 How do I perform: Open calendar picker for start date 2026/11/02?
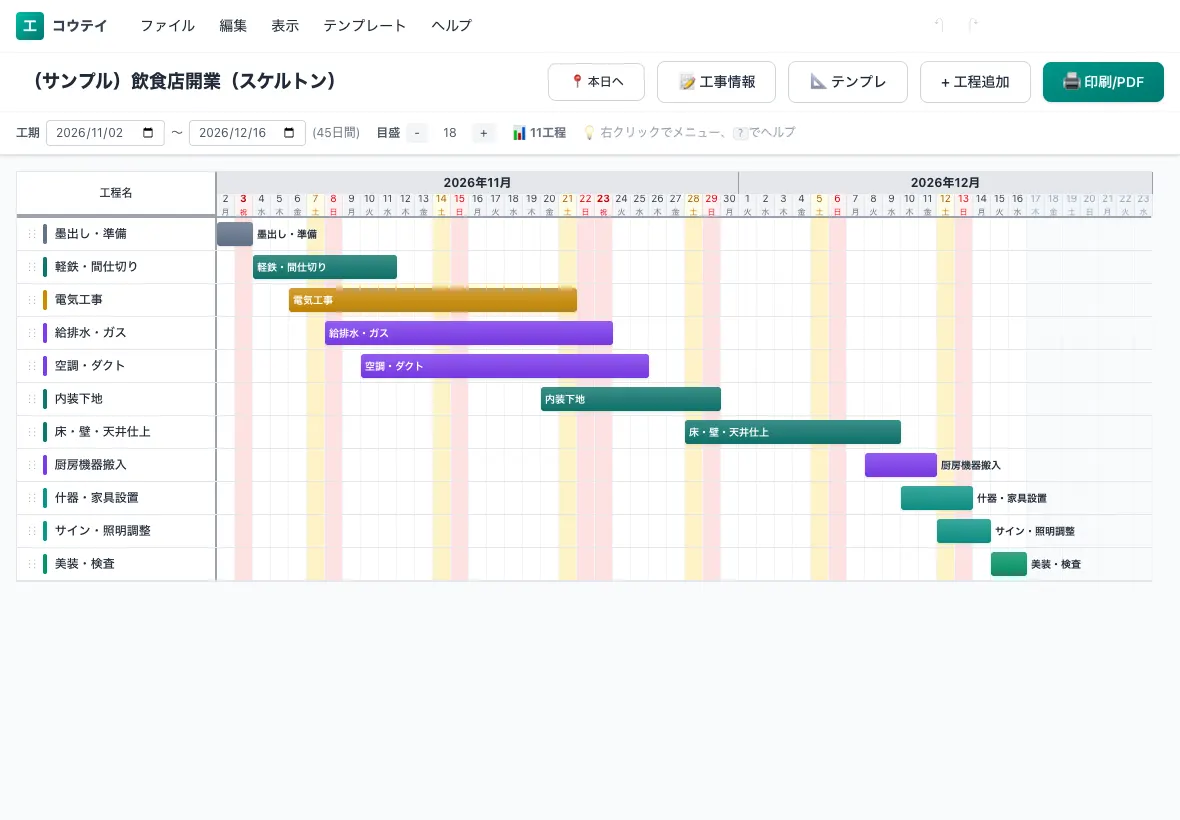pyautogui.click(x=148, y=132)
